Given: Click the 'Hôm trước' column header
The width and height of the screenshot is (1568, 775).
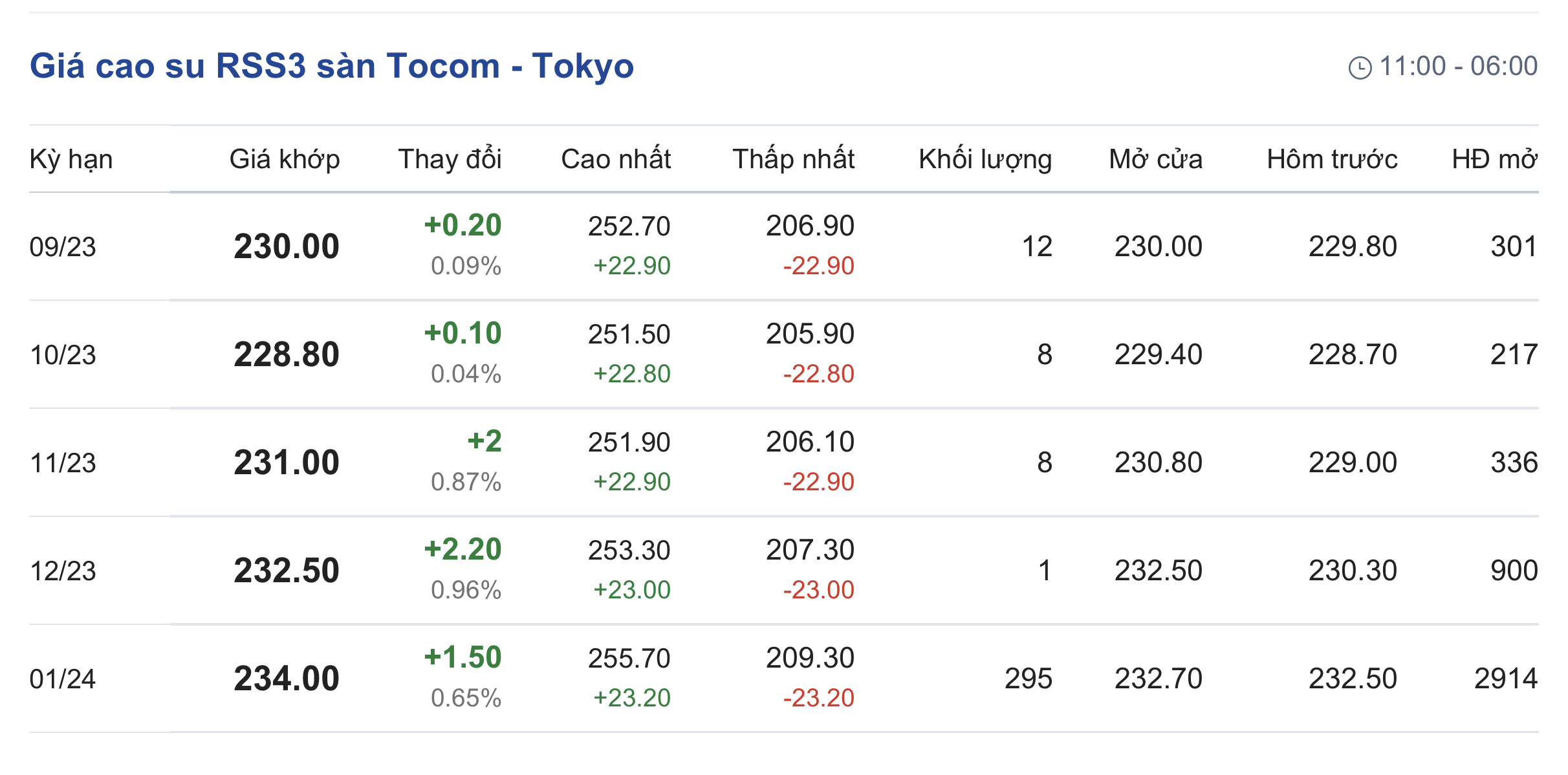Looking at the screenshot, I should (x=1332, y=159).
